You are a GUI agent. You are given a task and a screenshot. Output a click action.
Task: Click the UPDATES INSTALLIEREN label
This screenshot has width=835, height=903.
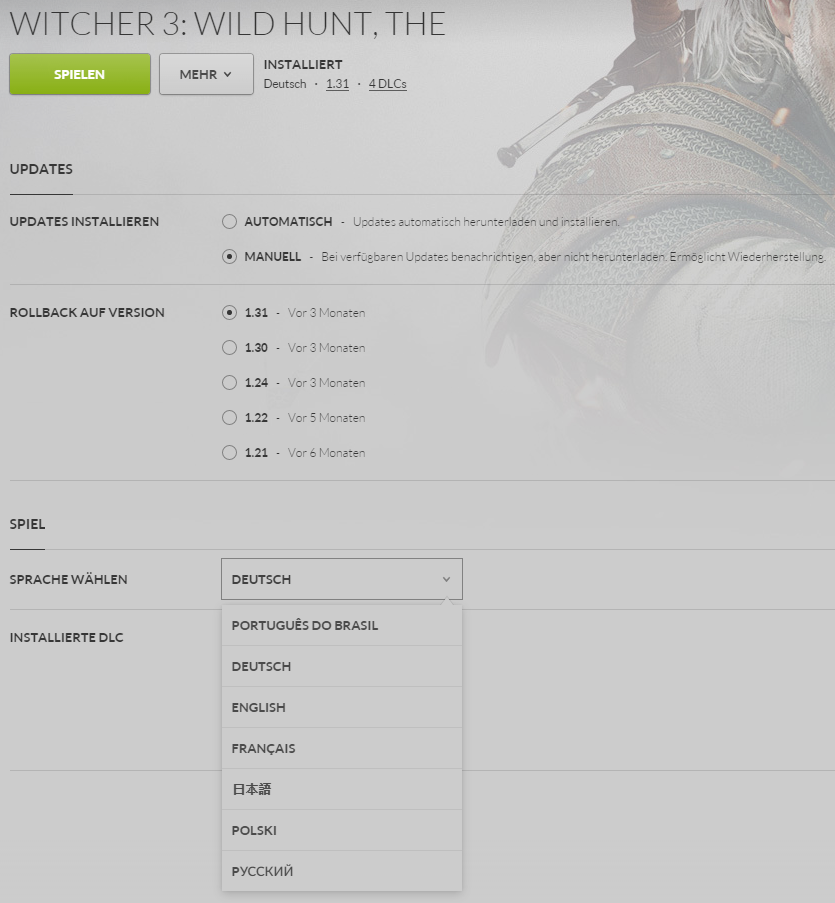pyautogui.click(x=84, y=222)
